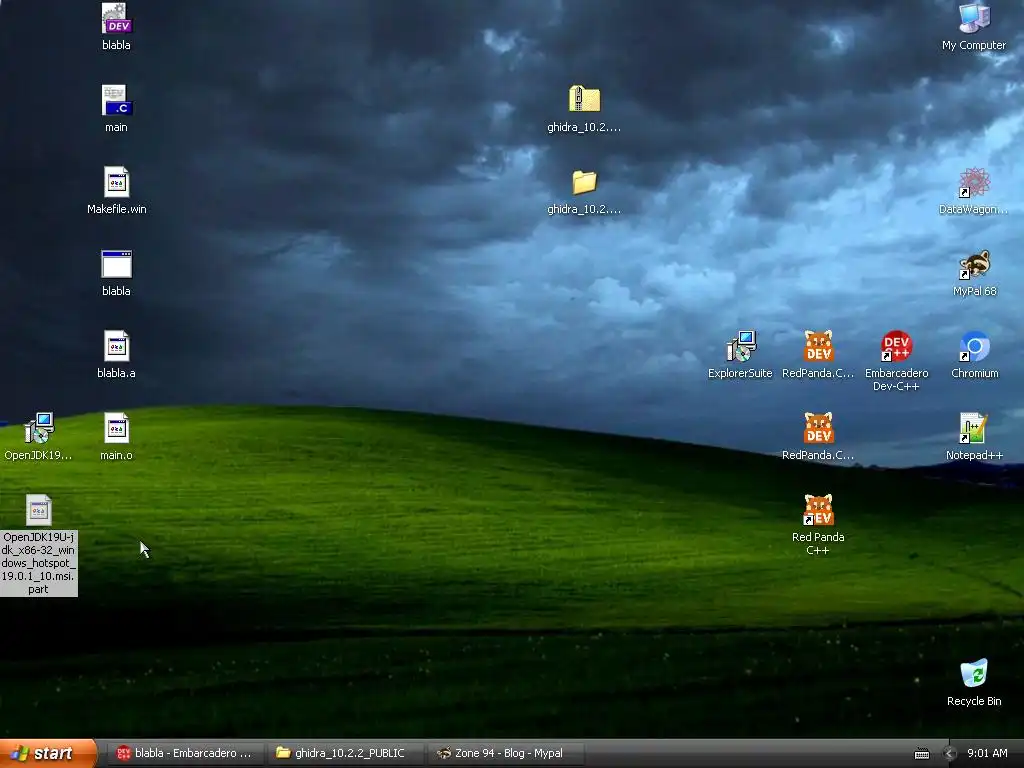Image resolution: width=1024 pixels, height=768 pixels.
Task: Select the highlighted OpenJDK19U msi.part file
Action: point(39,510)
